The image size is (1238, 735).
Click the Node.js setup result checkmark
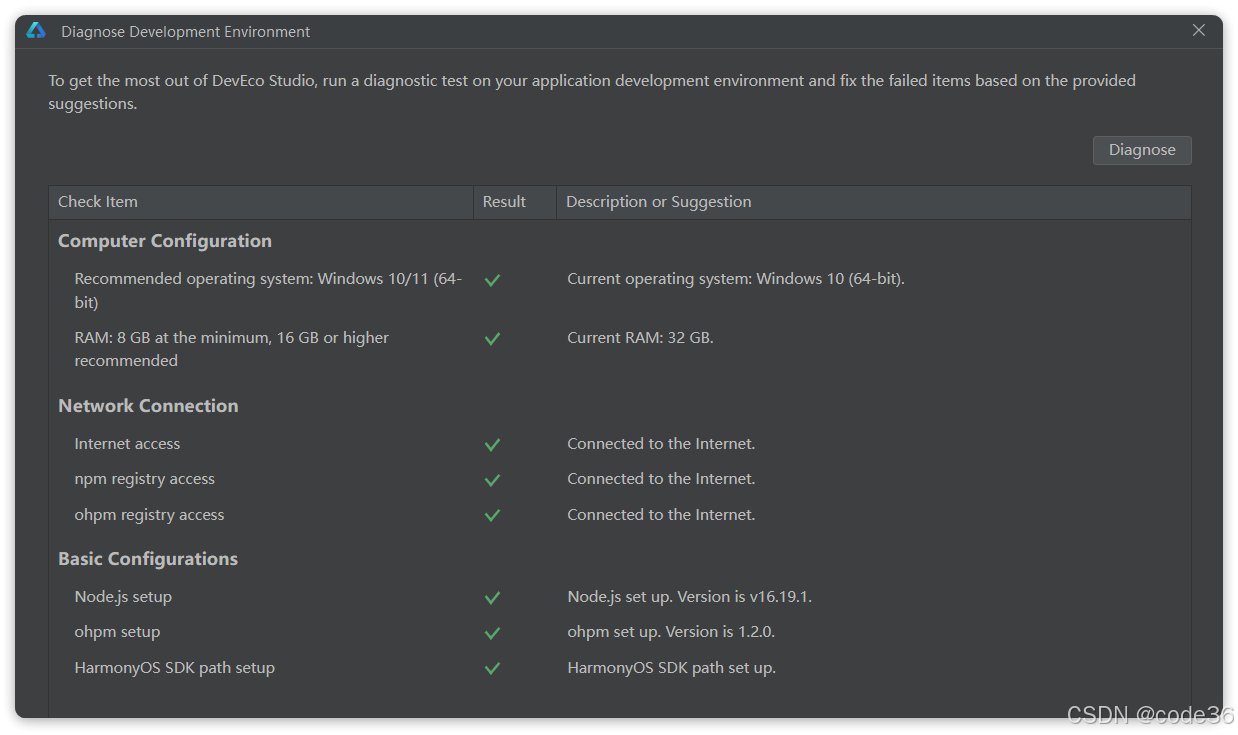point(492,598)
